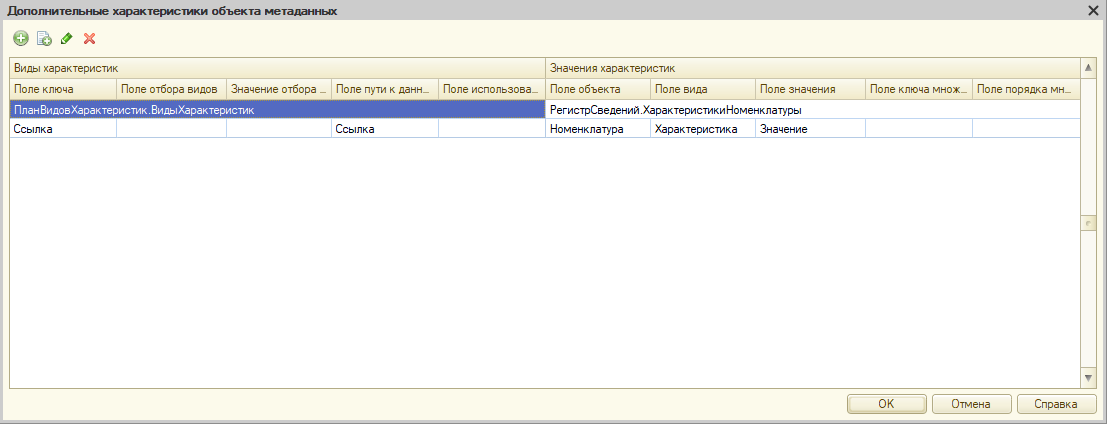Click the Номенклатура cell
The width and height of the screenshot is (1107, 424).
(x=598, y=129)
